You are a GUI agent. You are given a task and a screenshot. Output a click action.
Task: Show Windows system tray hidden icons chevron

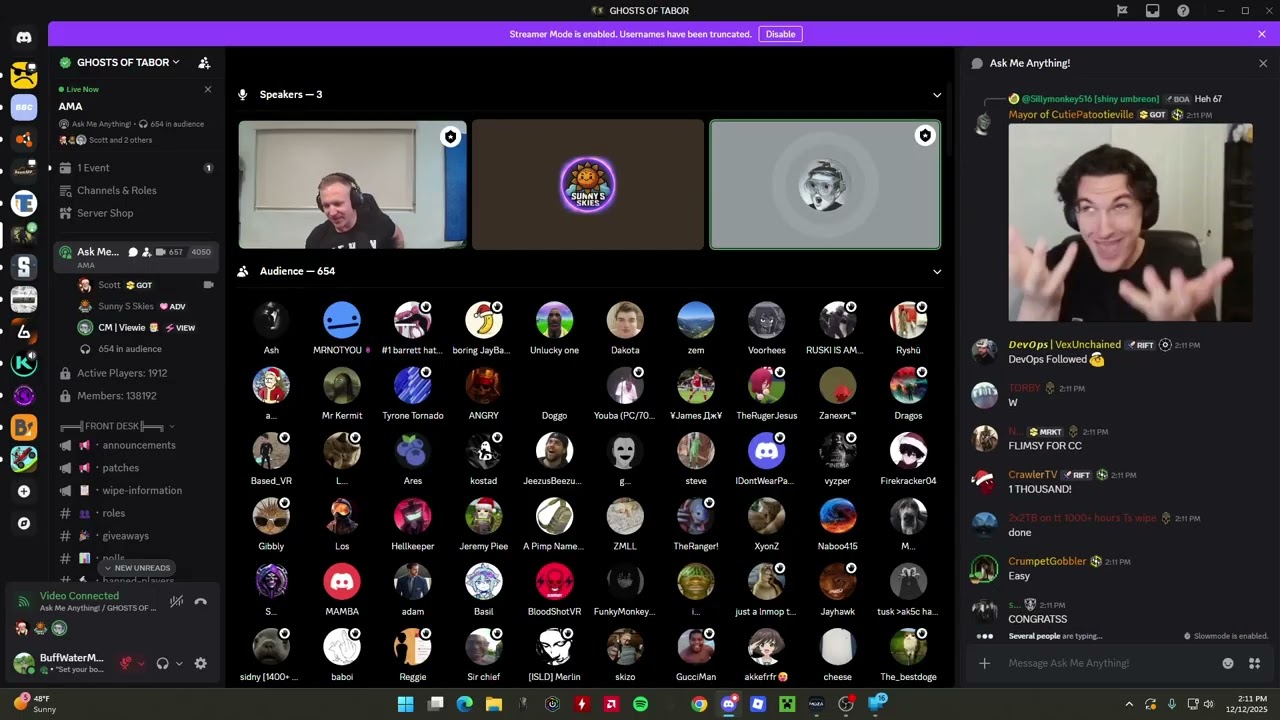[x=1129, y=704]
